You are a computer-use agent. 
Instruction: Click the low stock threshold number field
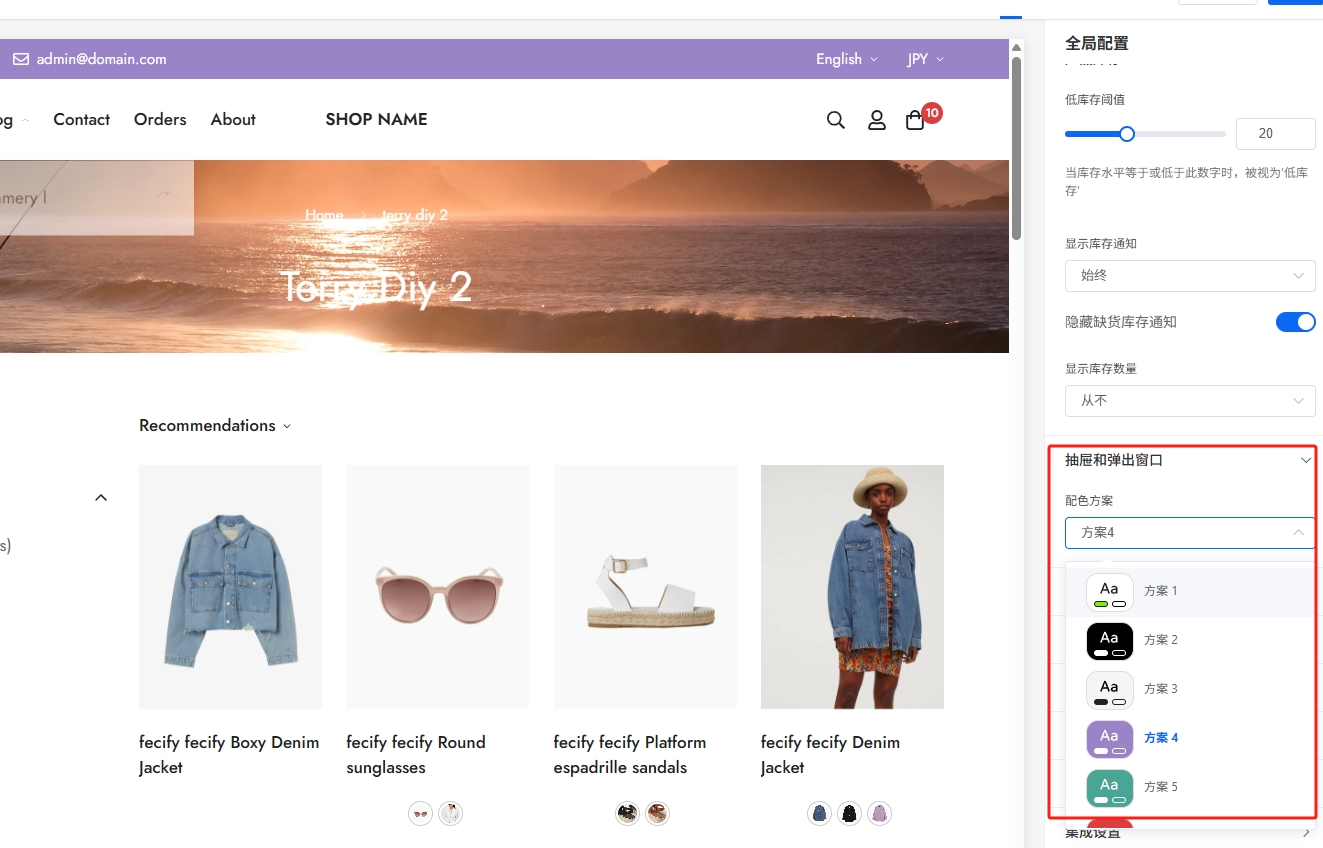1275,134
